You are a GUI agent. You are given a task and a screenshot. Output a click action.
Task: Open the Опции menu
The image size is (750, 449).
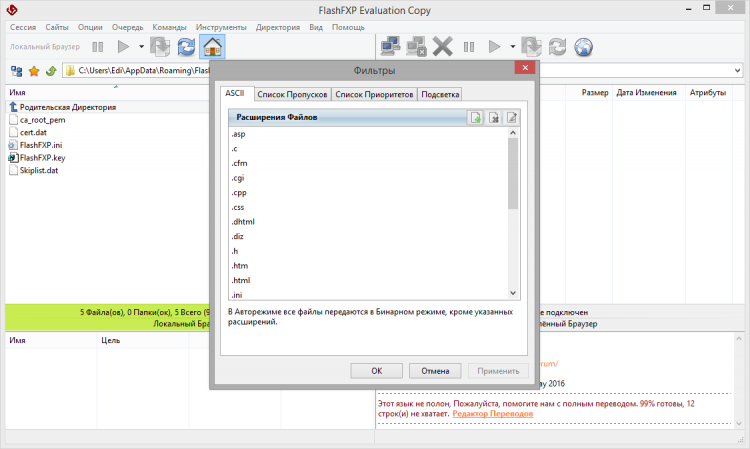click(90, 27)
